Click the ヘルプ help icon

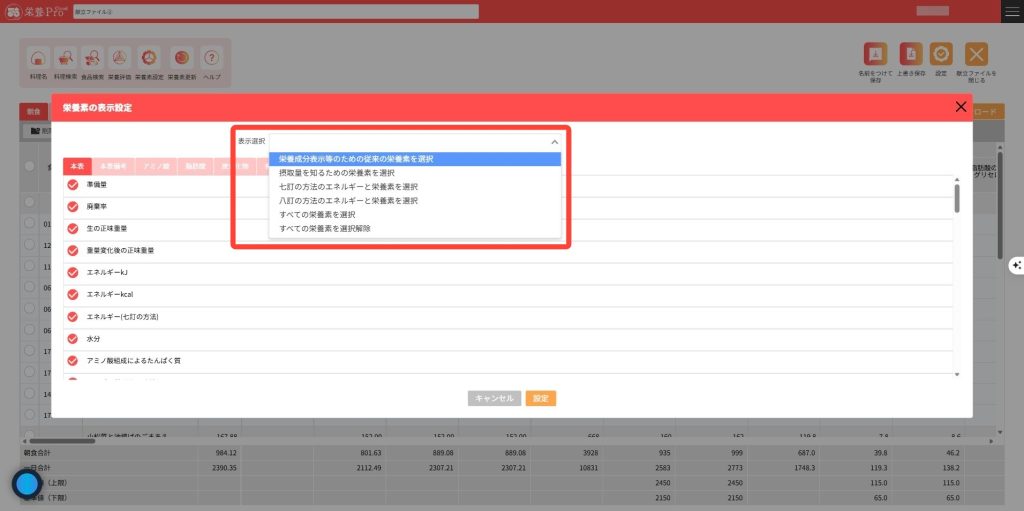[211, 60]
